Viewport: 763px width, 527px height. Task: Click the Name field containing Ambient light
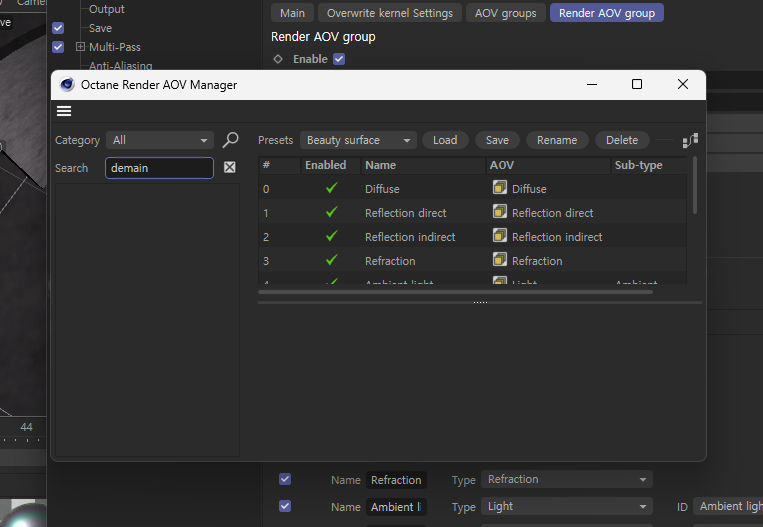[396, 507]
